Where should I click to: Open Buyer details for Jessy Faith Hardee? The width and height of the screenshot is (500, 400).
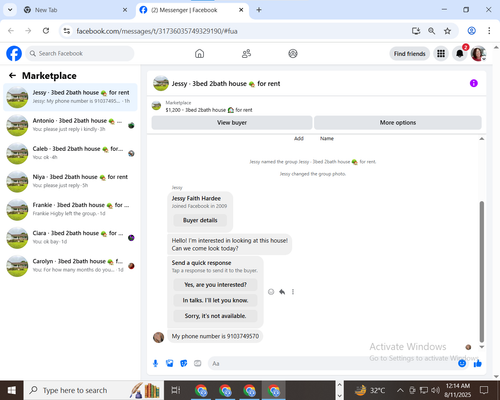click(x=200, y=220)
